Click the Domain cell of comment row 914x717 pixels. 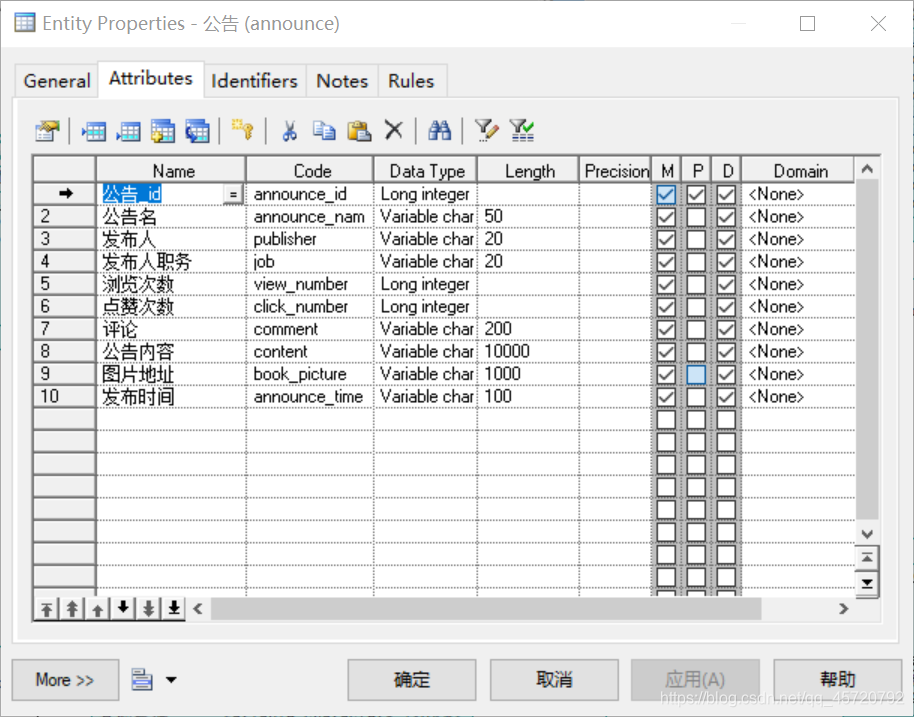point(799,329)
